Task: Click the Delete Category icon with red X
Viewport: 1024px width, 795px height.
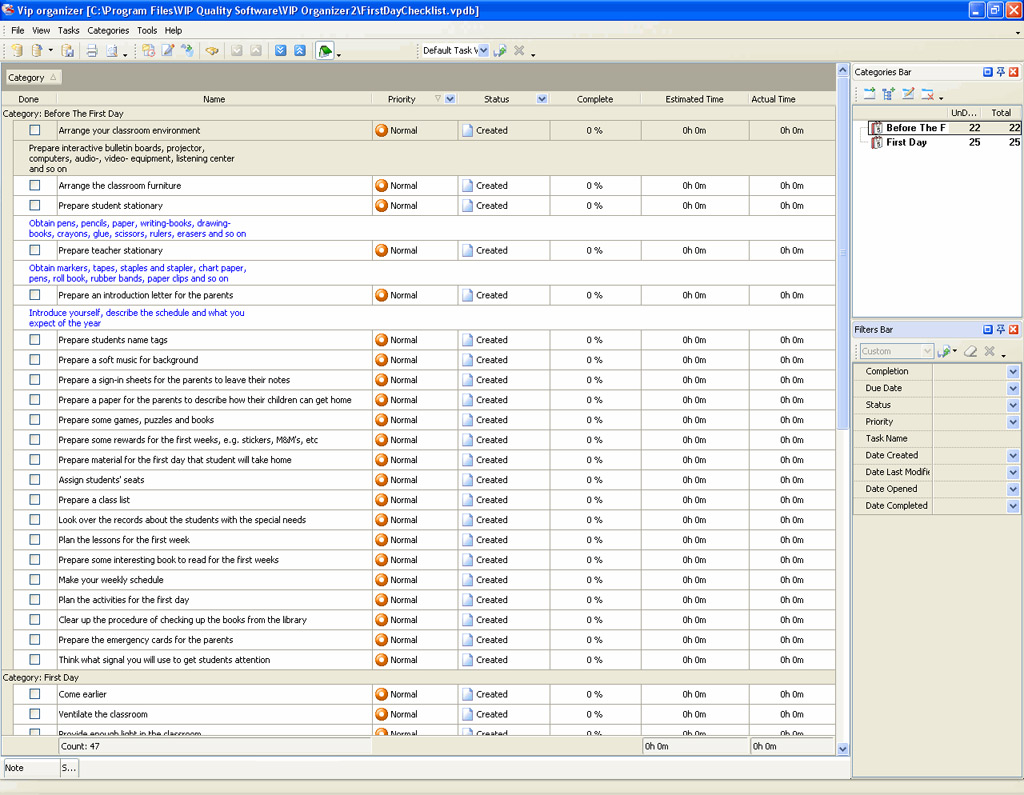Action: [x=928, y=94]
